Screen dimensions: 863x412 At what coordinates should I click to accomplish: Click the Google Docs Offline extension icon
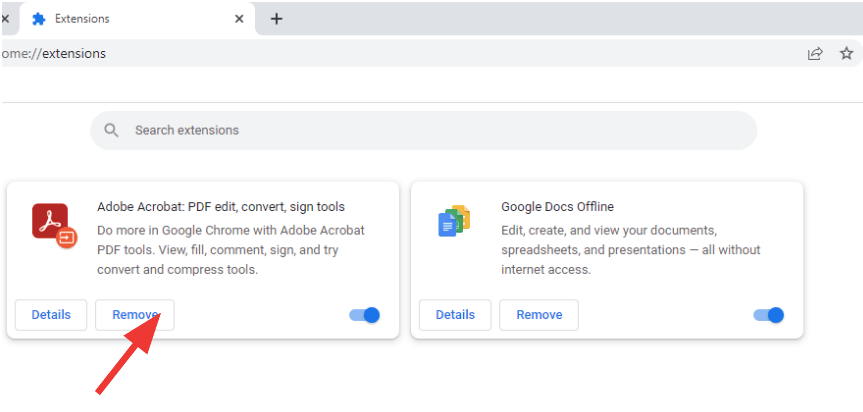click(x=455, y=221)
